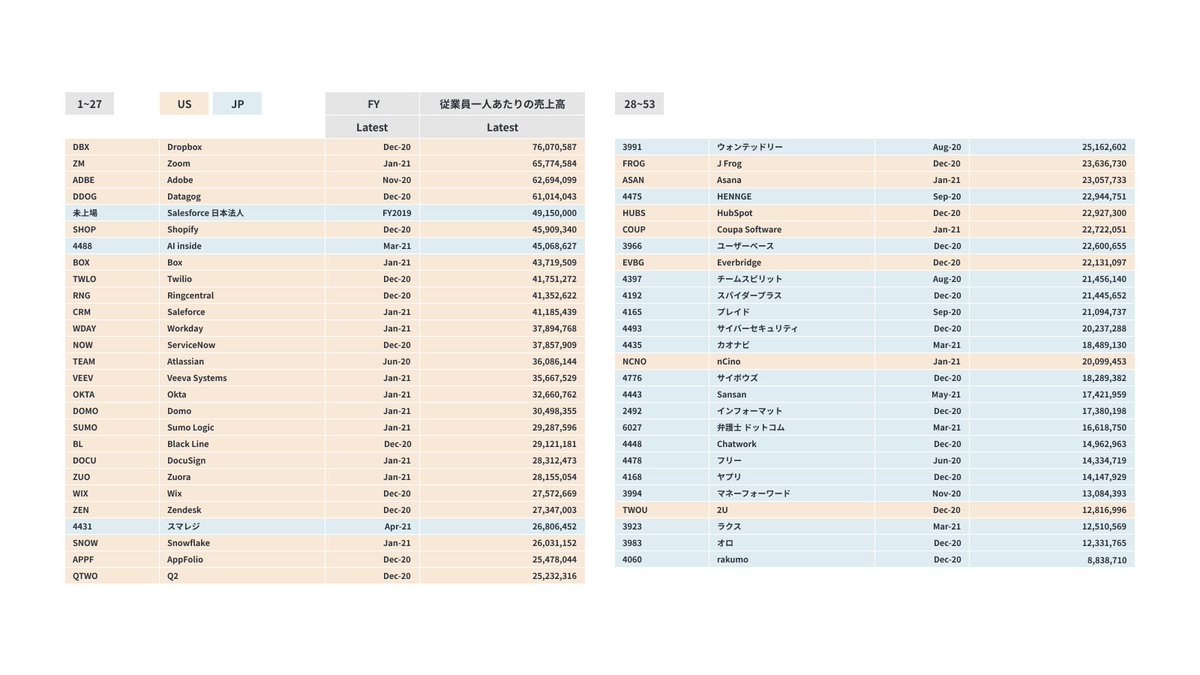1200x675 pixels.
Task: Select the DocuSign company name
Action: pyautogui.click(x=188, y=460)
